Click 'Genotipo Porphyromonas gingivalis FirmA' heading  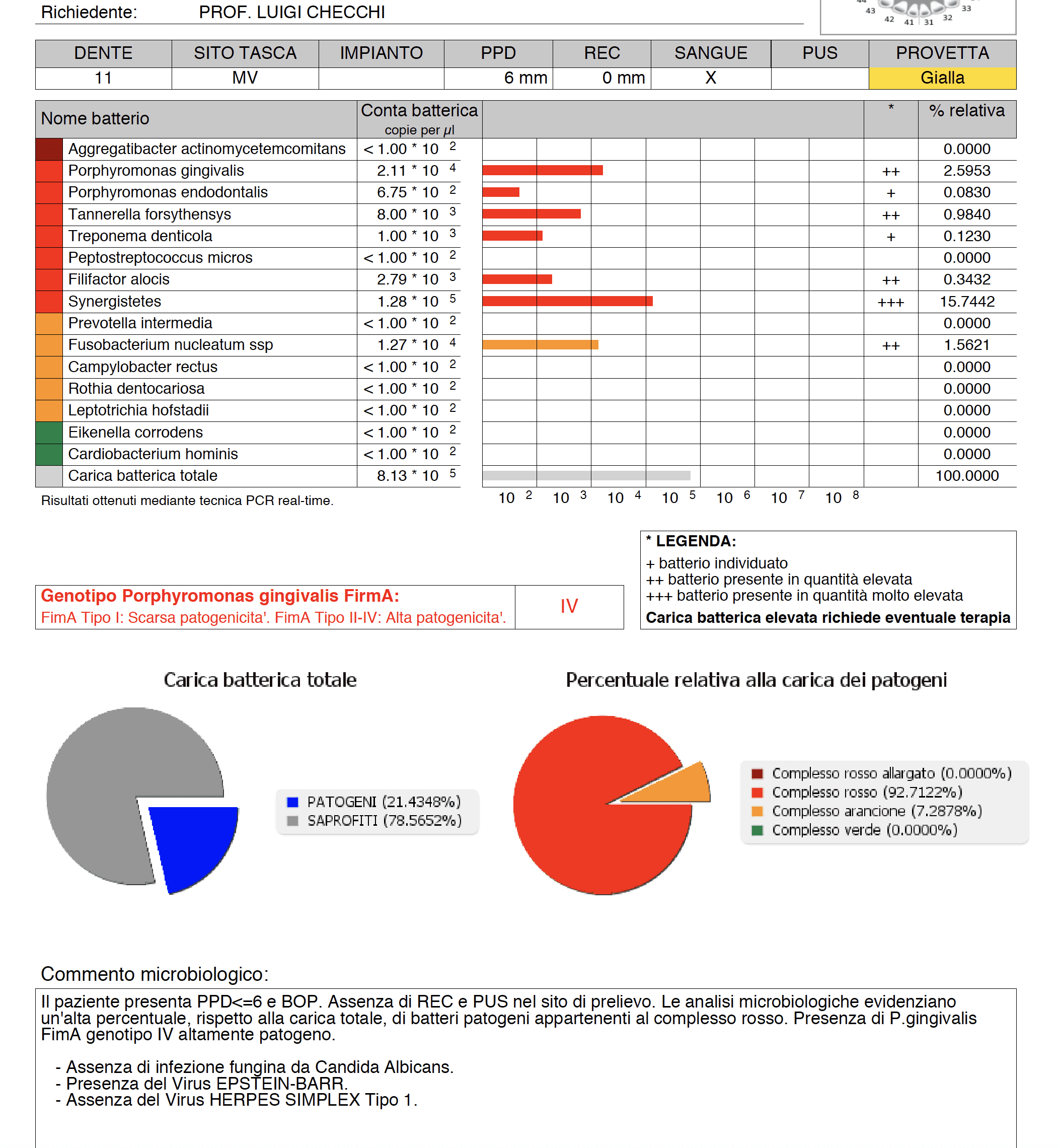point(220,596)
